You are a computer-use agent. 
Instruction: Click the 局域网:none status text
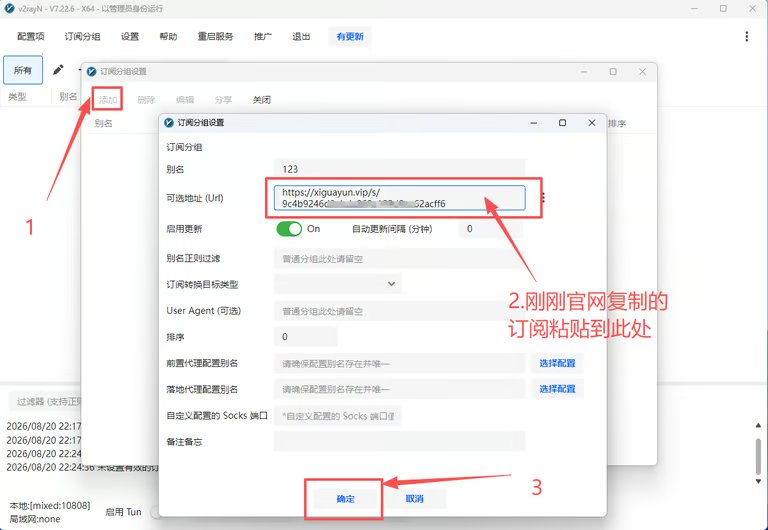(35, 519)
